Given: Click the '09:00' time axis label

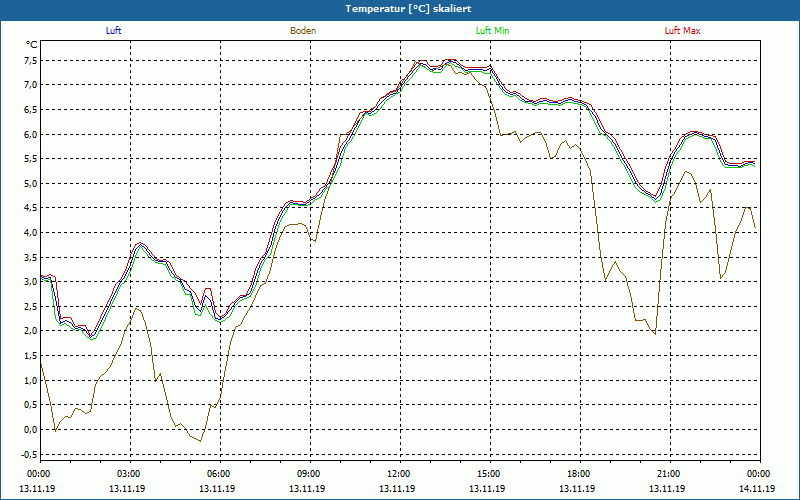Looking at the screenshot, I should coord(309,474).
